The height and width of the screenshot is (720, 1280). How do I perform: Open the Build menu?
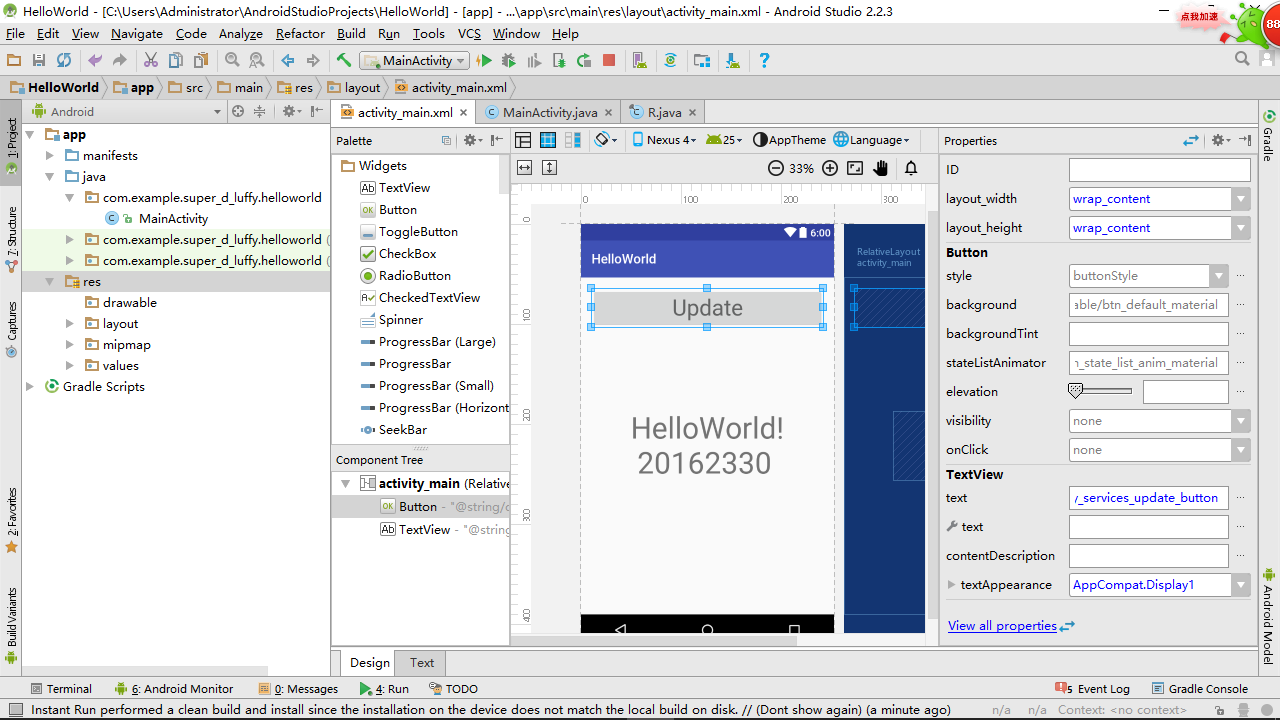[x=351, y=34]
